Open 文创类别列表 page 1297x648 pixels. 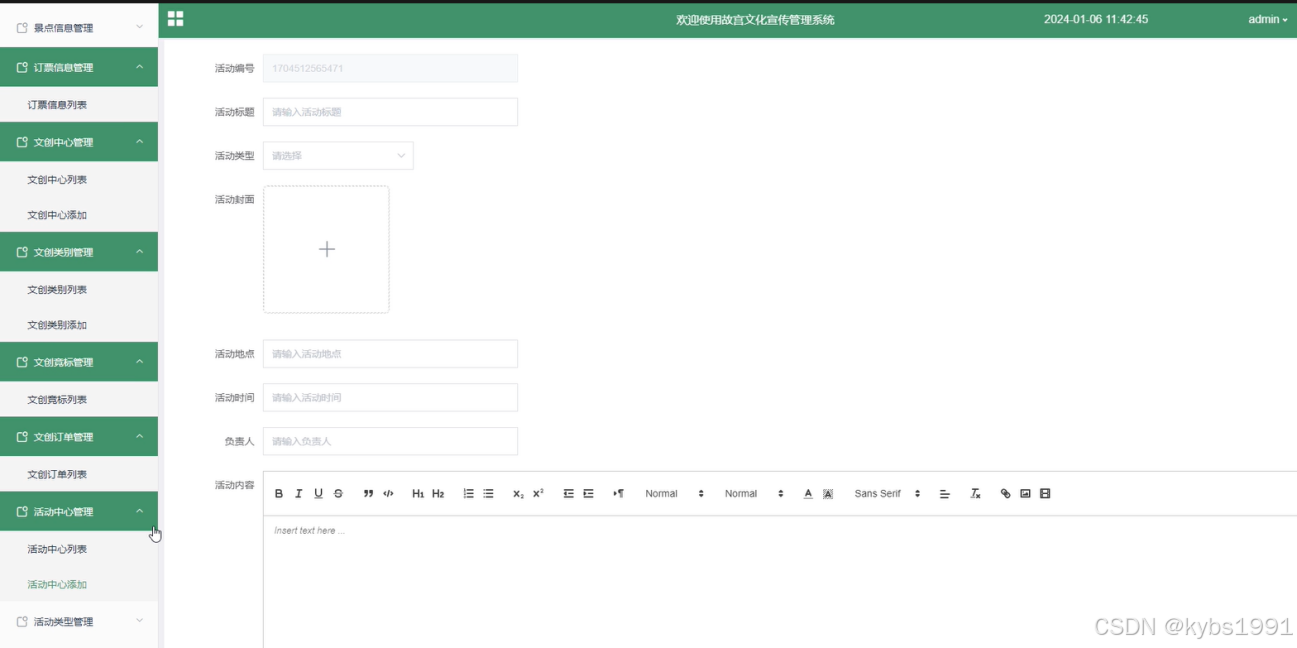pos(79,290)
